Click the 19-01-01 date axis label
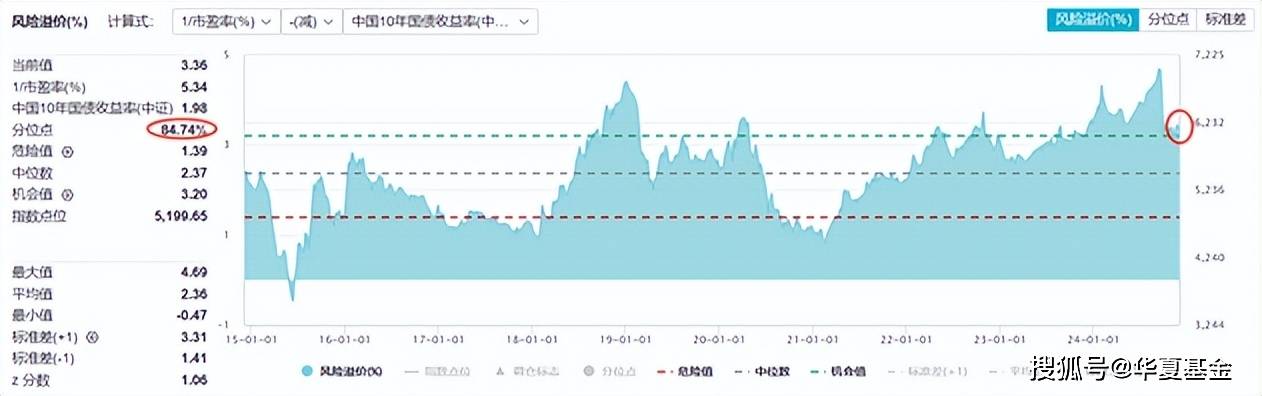1262x396 pixels. 626,339
